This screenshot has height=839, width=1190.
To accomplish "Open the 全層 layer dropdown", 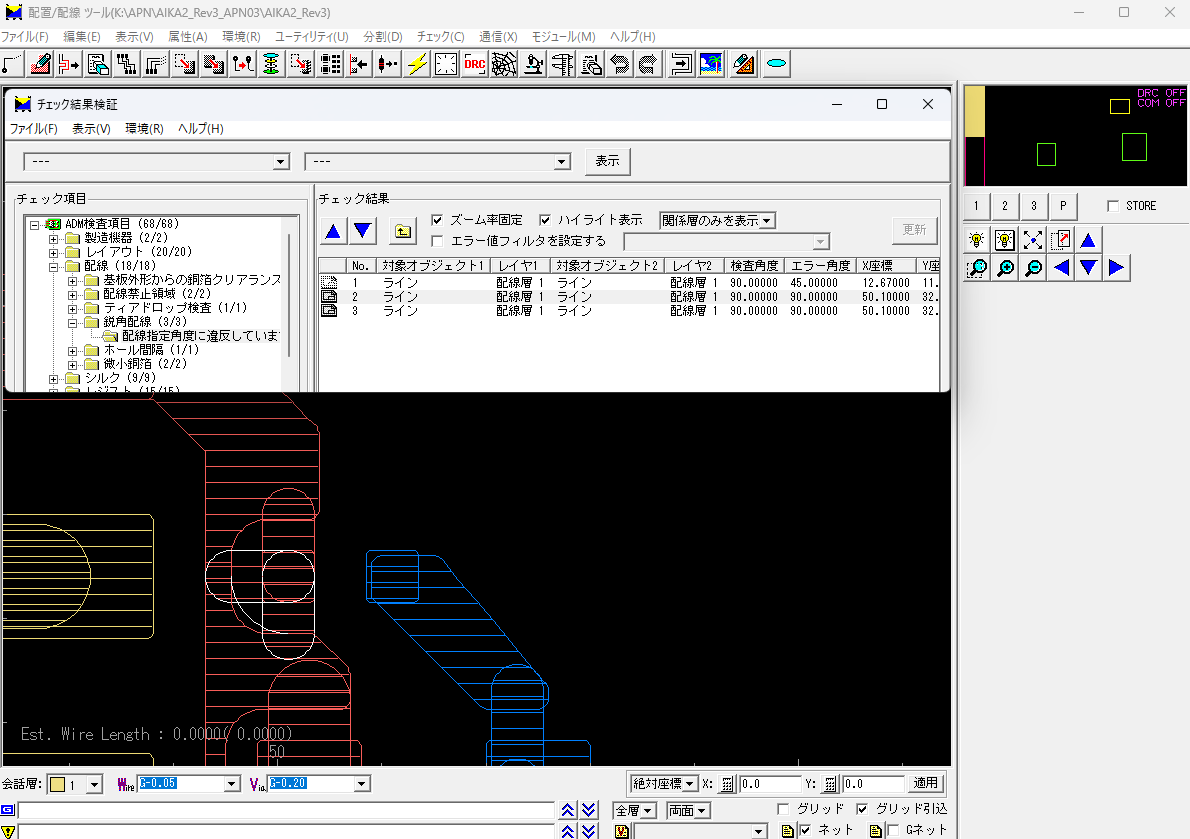I will click(x=646, y=810).
